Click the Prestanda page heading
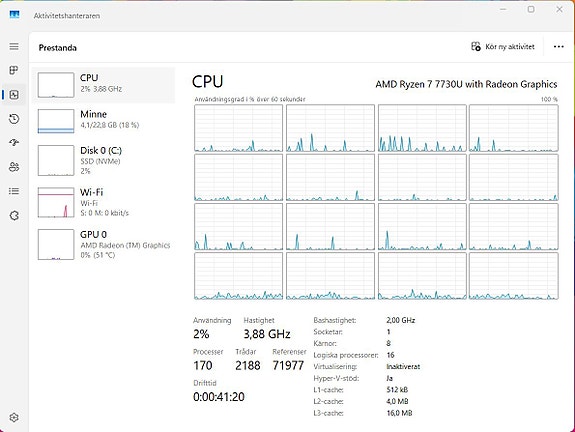This screenshot has height=432, width=575. [58, 48]
